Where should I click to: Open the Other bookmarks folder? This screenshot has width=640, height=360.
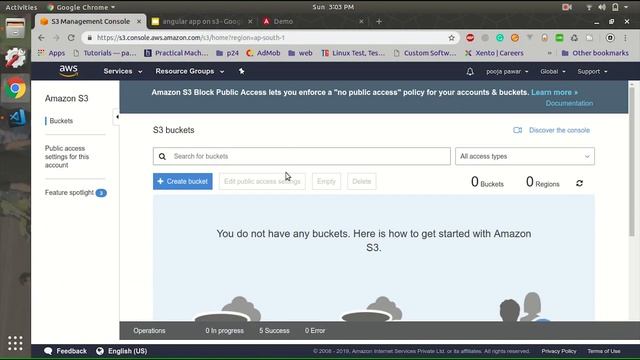(x=595, y=53)
